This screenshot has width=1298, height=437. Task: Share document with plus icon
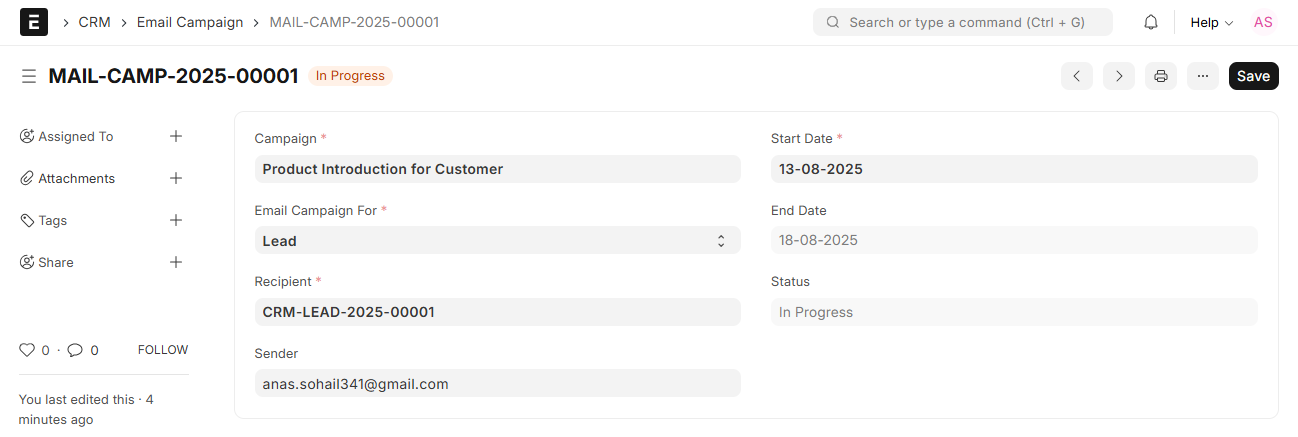point(176,262)
